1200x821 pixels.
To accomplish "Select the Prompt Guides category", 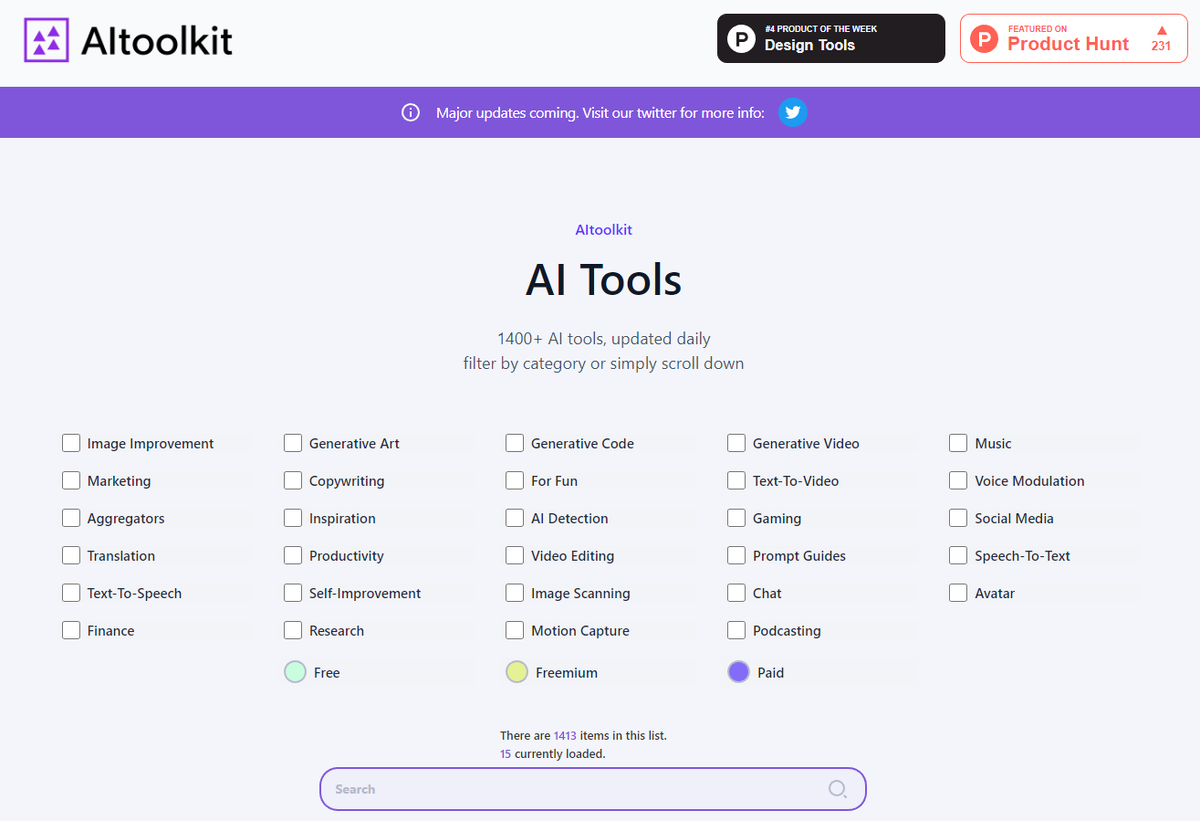I will click(737, 556).
